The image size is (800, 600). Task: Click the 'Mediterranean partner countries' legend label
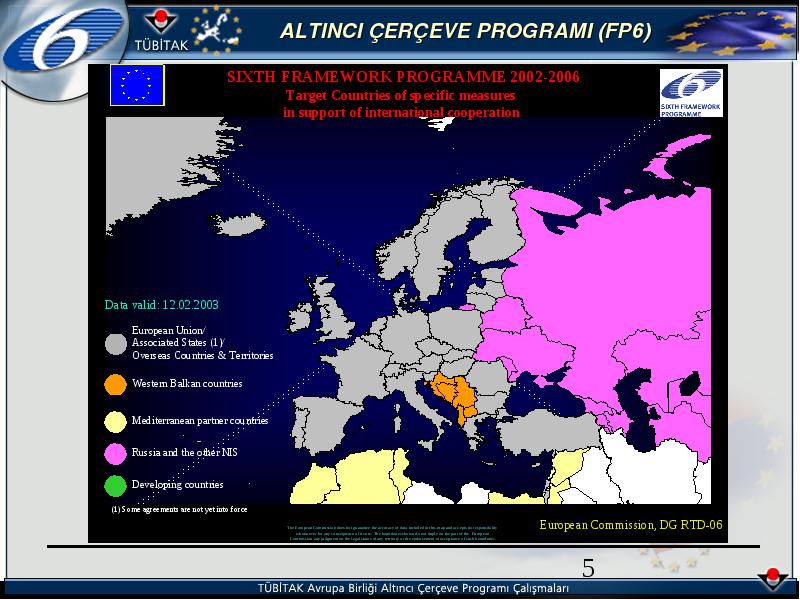point(200,420)
